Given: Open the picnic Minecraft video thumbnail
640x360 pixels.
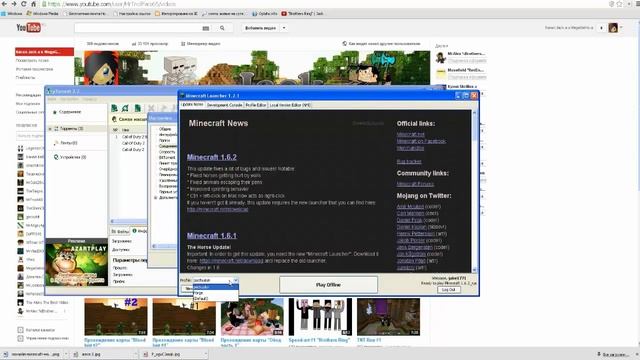Looking at the screenshot, I should coord(252,317).
